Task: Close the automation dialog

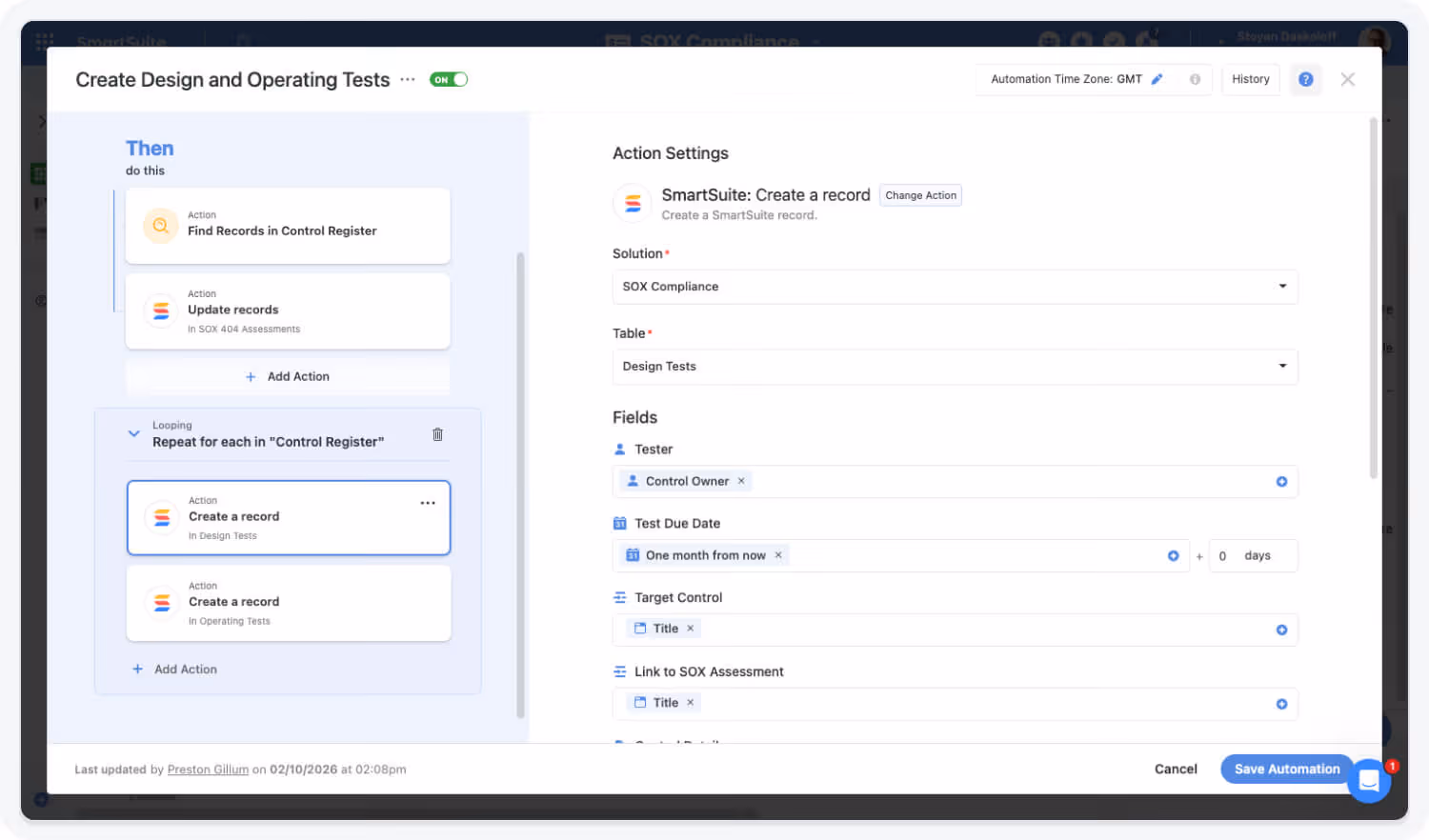Action: (x=1347, y=79)
